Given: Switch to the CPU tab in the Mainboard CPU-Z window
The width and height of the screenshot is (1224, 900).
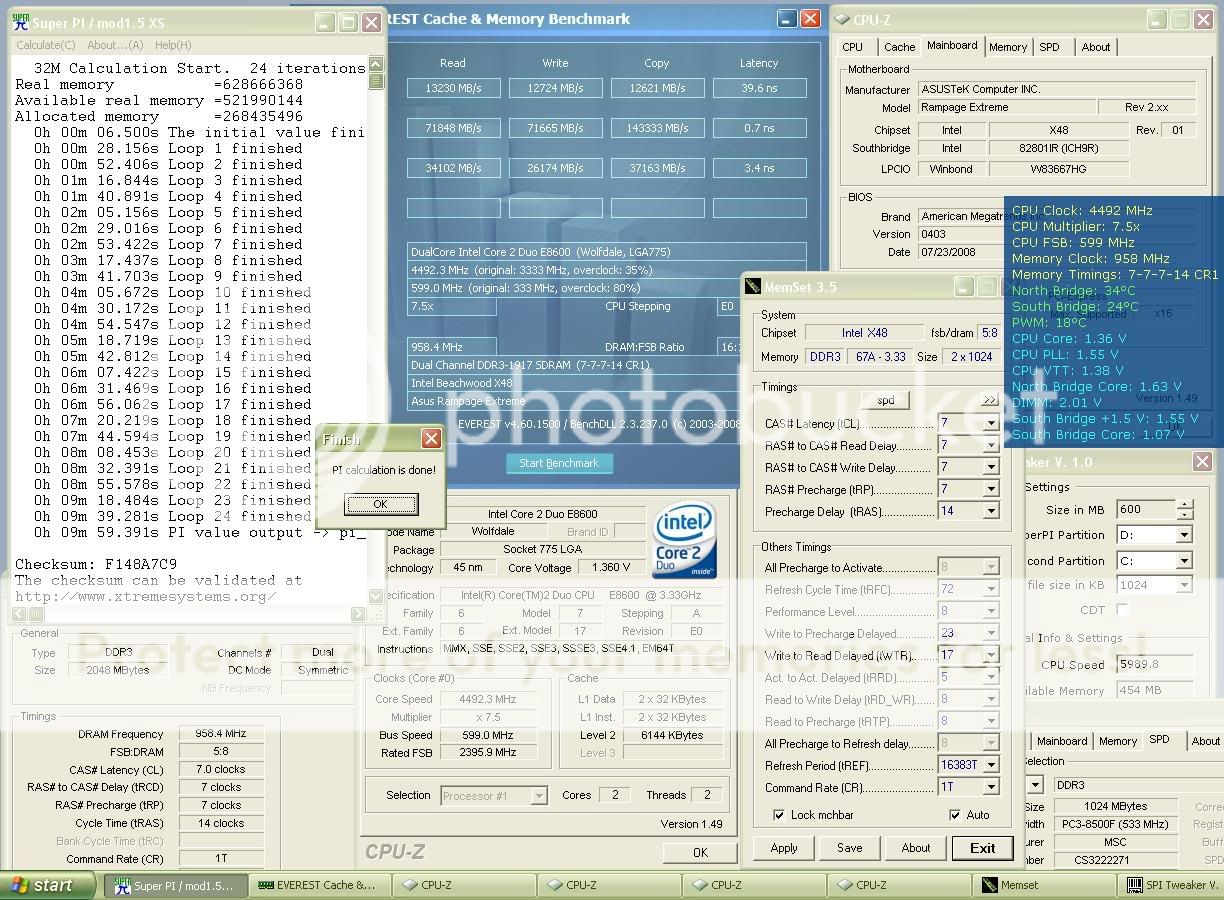Looking at the screenshot, I should click(x=852, y=47).
